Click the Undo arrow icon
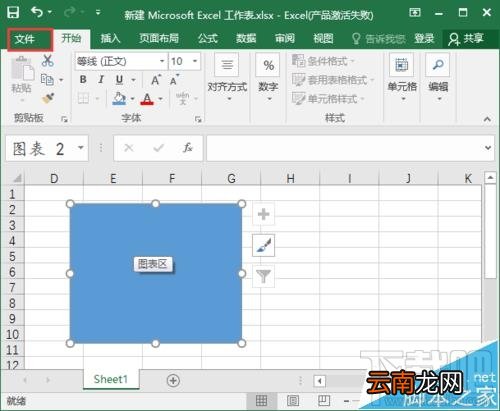500x411 pixels. (37, 12)
